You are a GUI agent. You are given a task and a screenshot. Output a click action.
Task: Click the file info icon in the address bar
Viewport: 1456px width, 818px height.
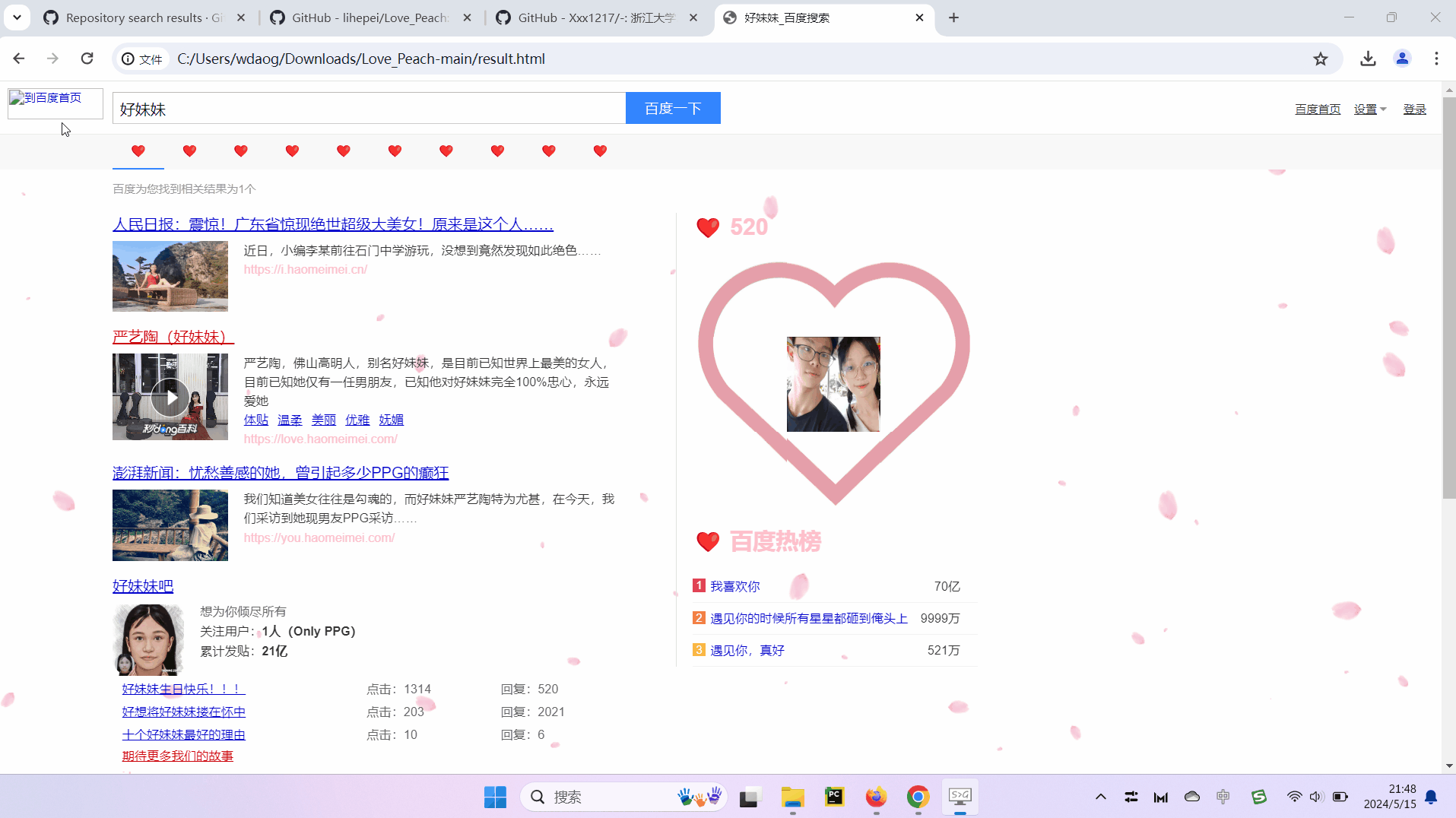pos(142,59)
